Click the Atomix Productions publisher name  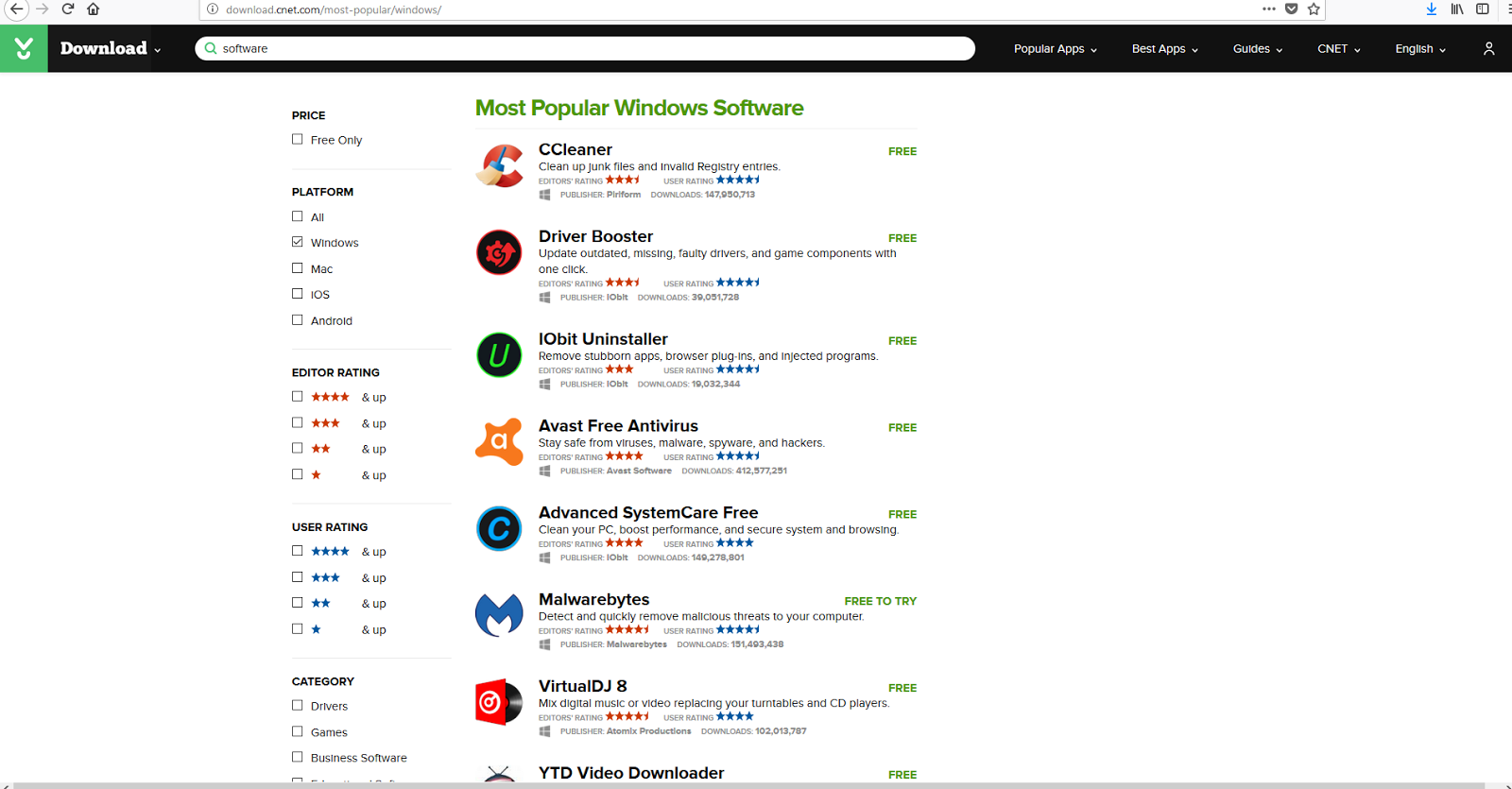point(648,731)
